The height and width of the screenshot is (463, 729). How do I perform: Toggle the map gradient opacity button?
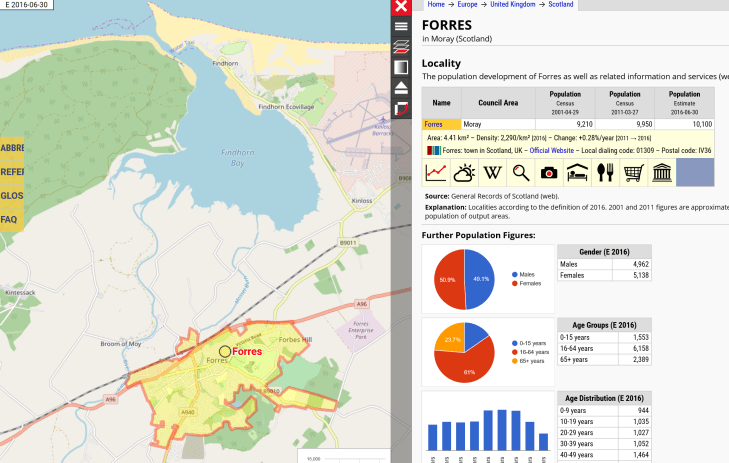pyautogui.click(x=401, y=67)
